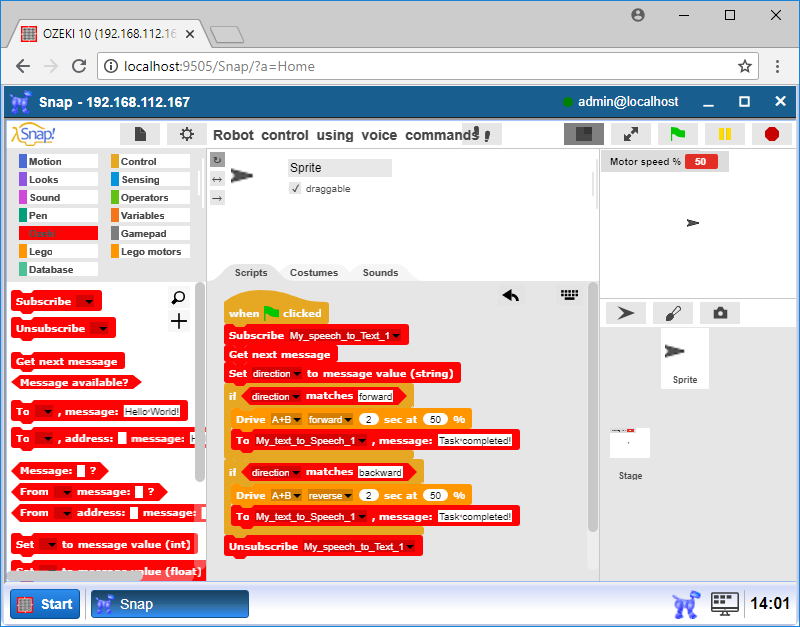Viewport: 800px width, 627px height.
Task: Click the Snap! logo
Action: point(34,134)
